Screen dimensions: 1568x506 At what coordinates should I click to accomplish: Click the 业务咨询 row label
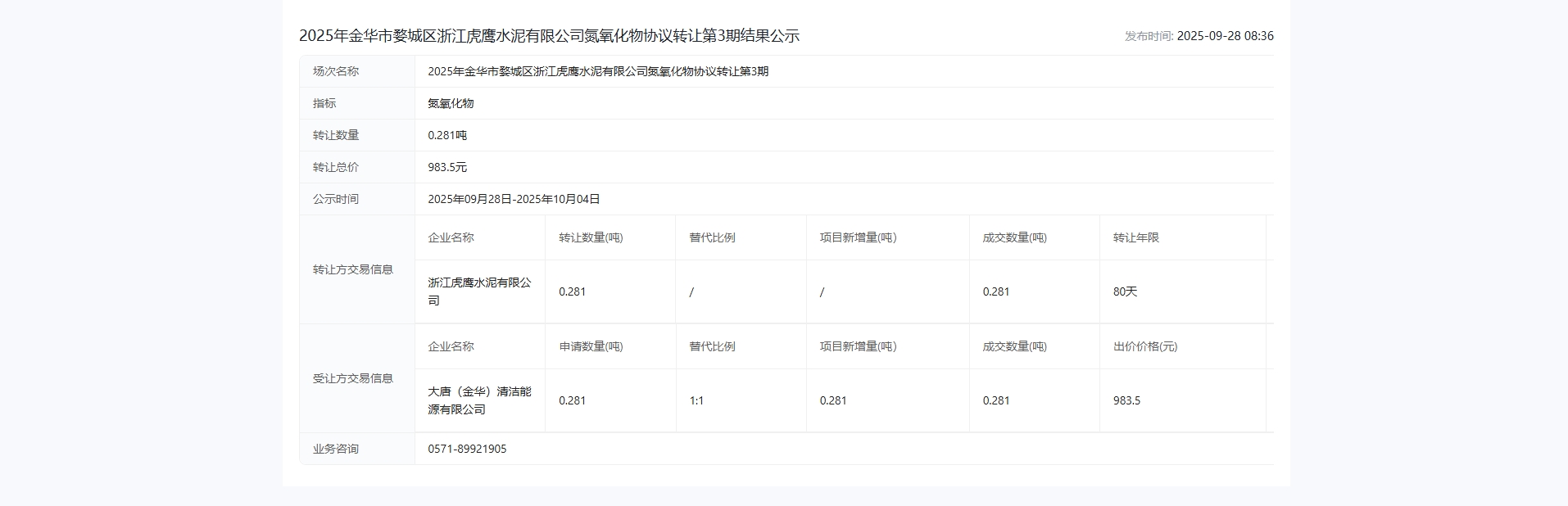pos(336,449)
